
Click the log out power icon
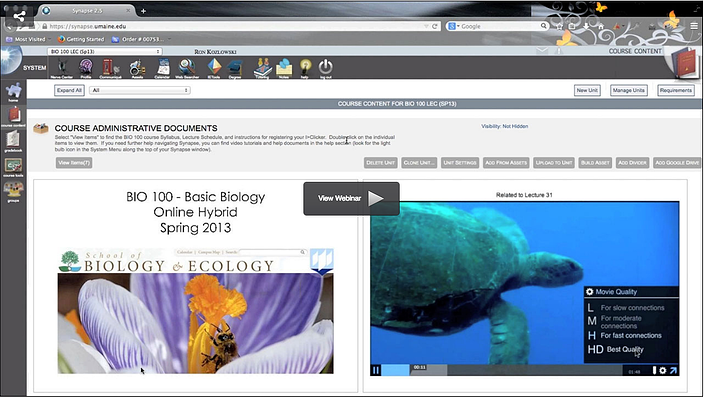coord(326,68)
